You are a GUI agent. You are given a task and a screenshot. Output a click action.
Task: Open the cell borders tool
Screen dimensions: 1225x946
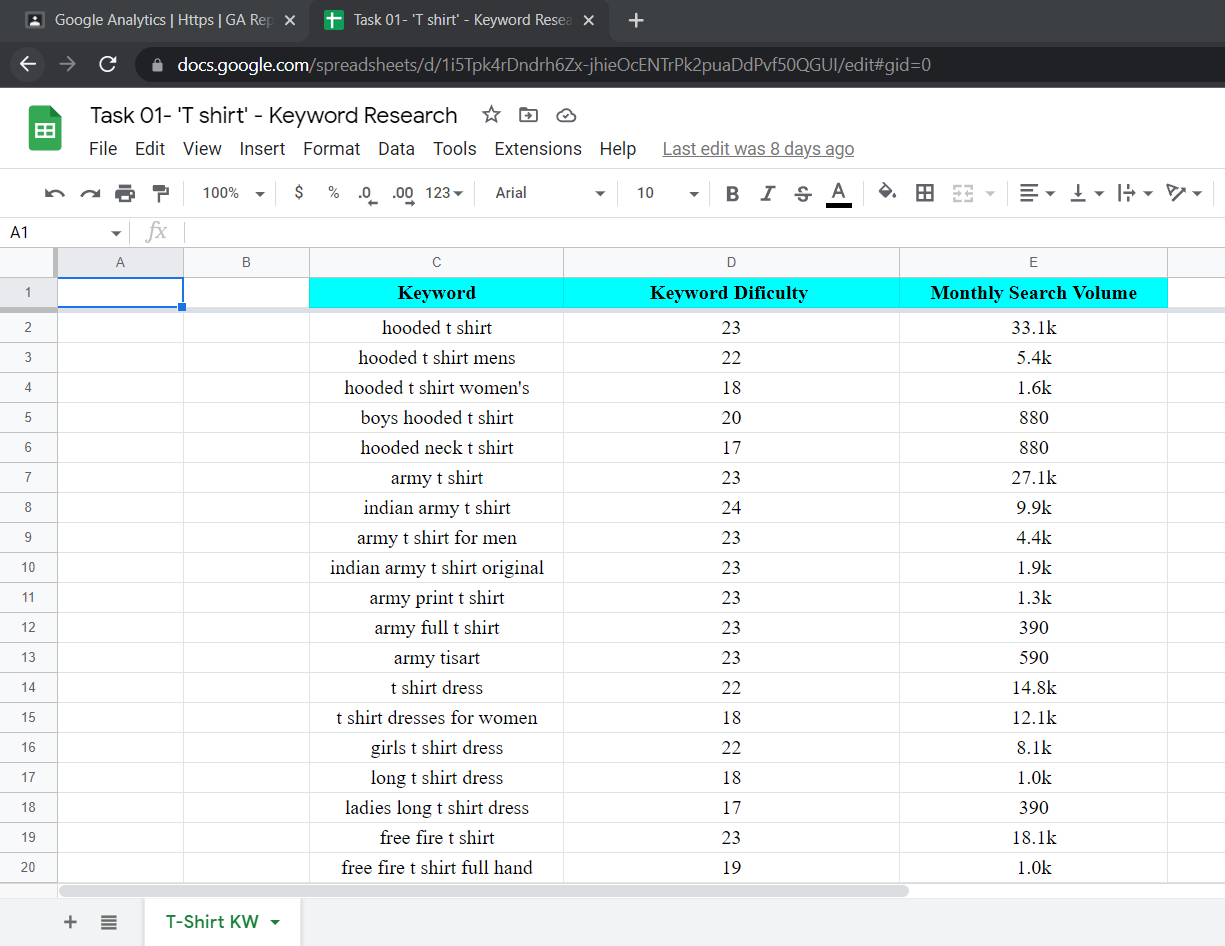click(925, 193)
